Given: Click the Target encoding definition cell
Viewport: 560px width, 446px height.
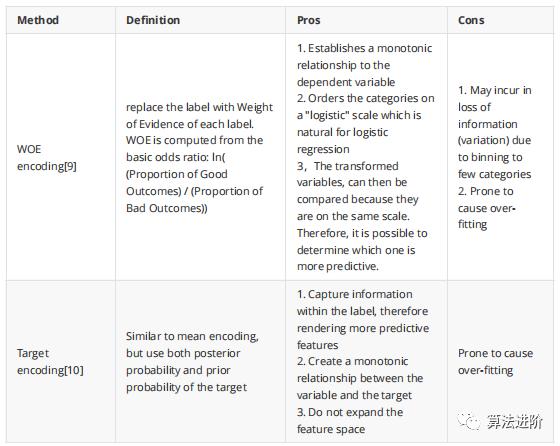Looking at the screenshot, I should pos(192,361).
